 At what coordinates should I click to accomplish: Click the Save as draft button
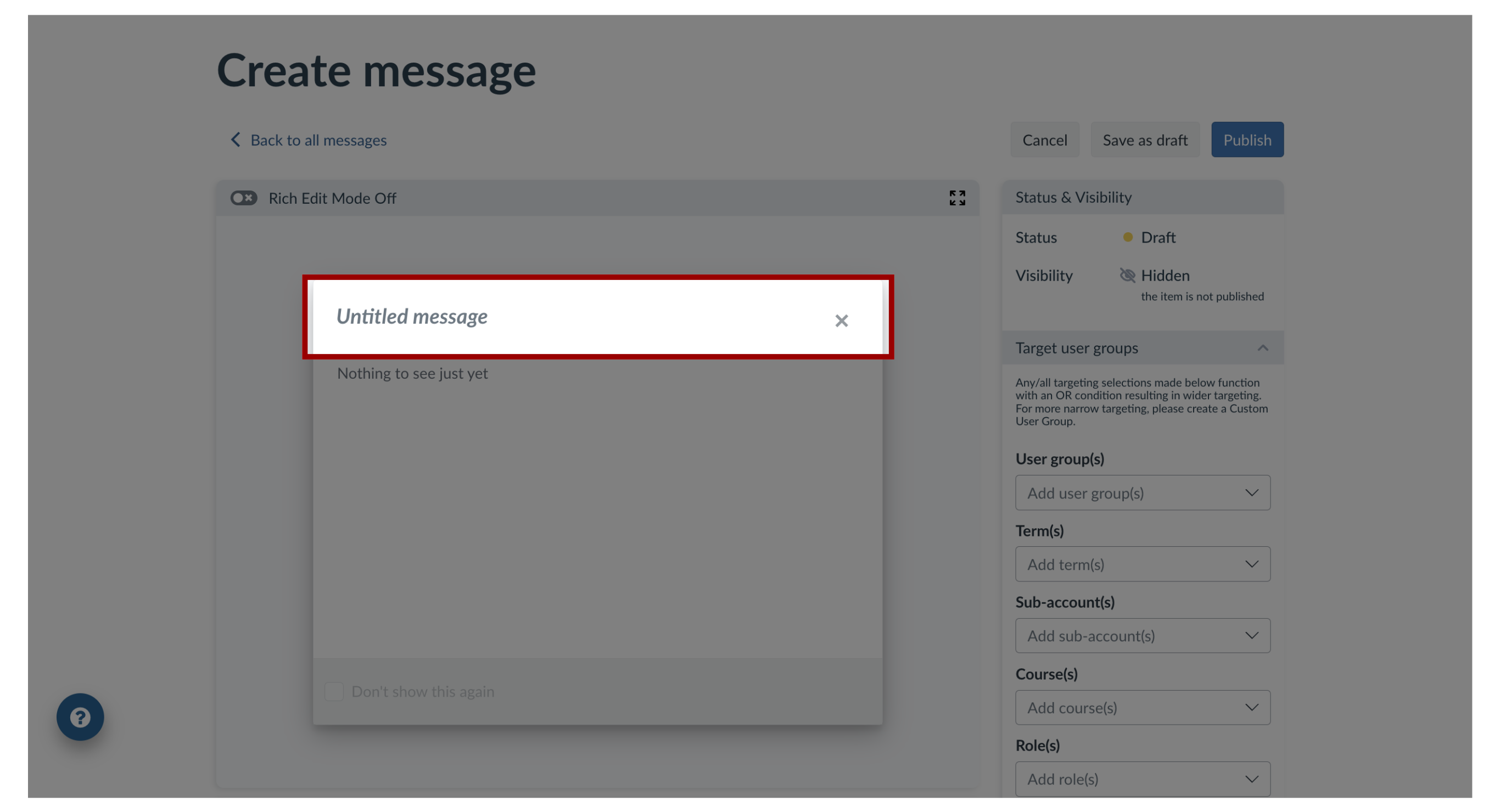tap(1145, 139)
